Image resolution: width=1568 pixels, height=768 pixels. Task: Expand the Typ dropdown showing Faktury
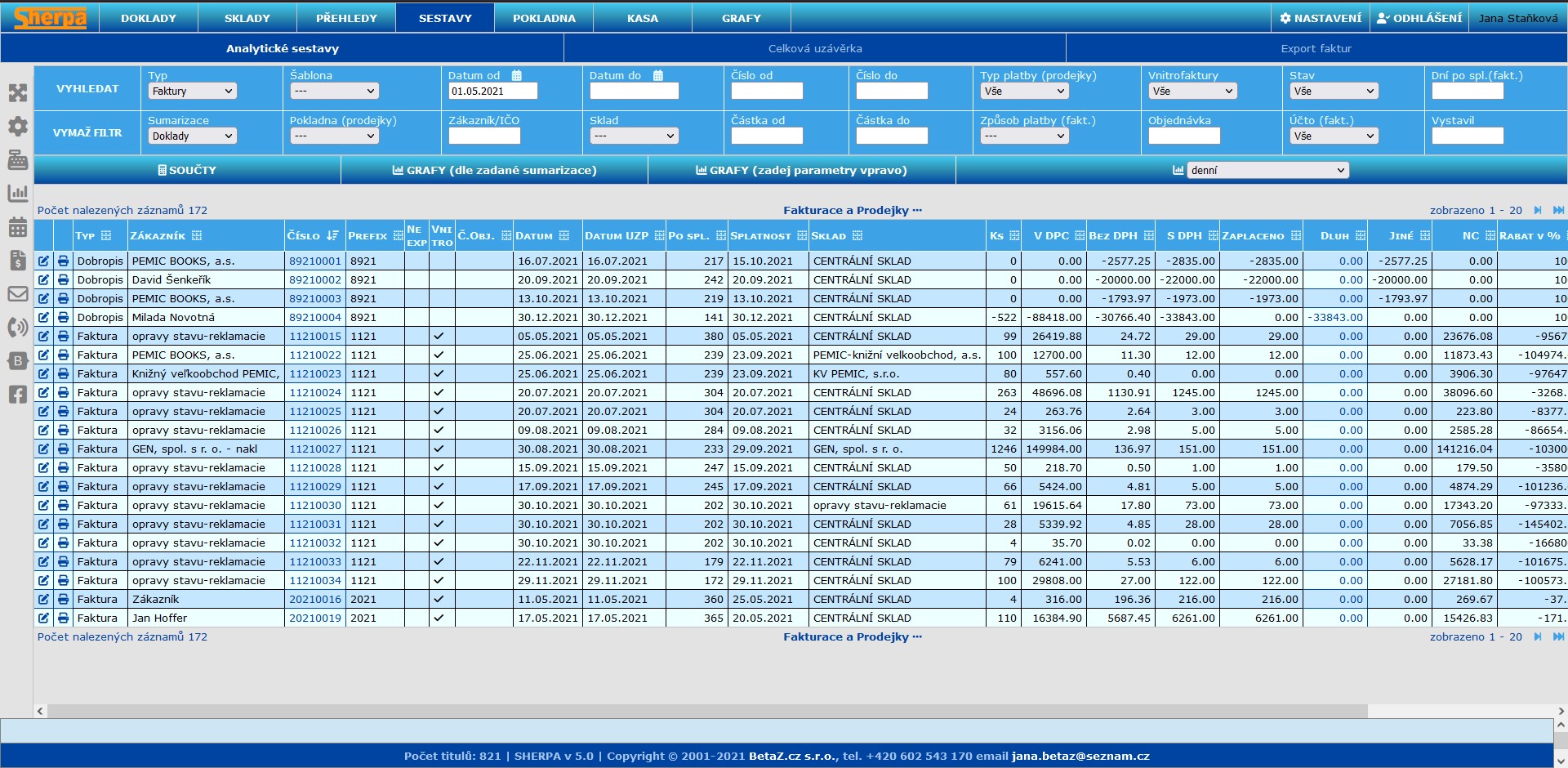(x=193, y=92)
